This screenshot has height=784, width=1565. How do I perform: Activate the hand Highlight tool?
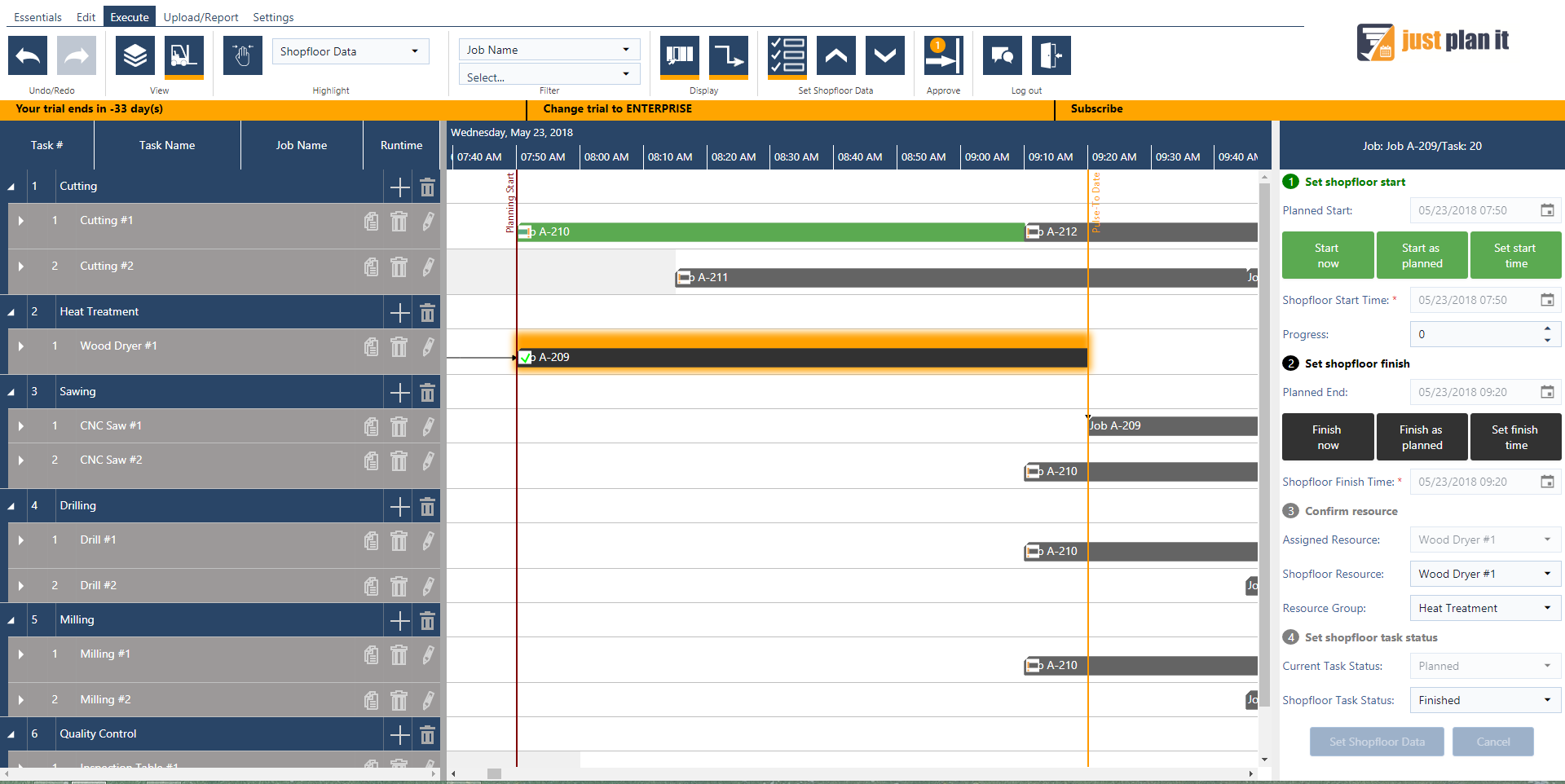pyautogui.click(x=242, y=55)
